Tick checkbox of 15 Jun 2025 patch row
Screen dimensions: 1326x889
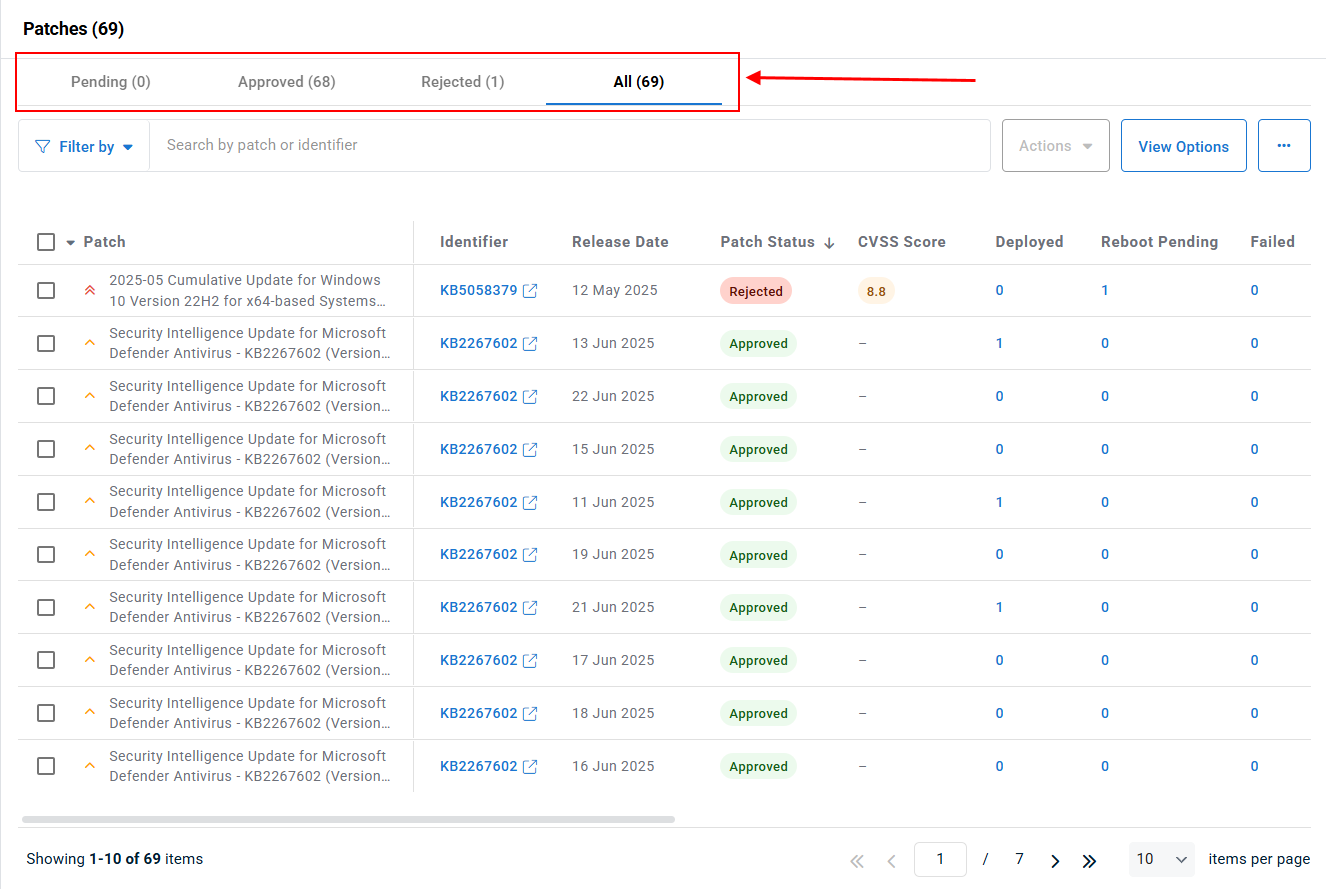[x=46, y=449]
